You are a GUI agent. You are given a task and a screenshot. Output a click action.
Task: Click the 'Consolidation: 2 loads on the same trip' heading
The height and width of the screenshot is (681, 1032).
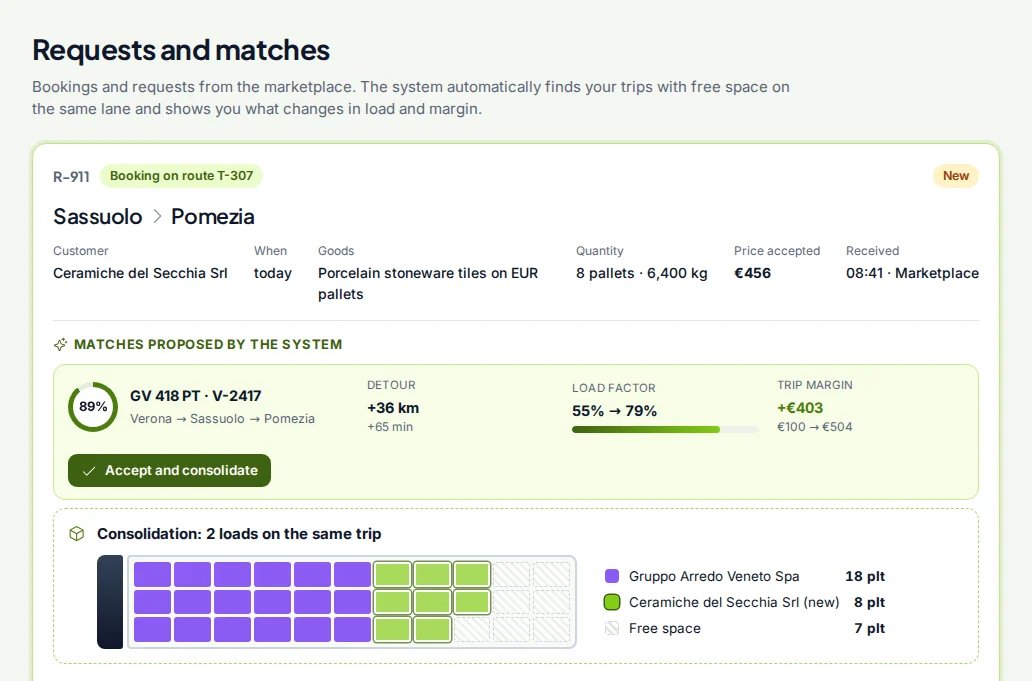tap(239, 534)
